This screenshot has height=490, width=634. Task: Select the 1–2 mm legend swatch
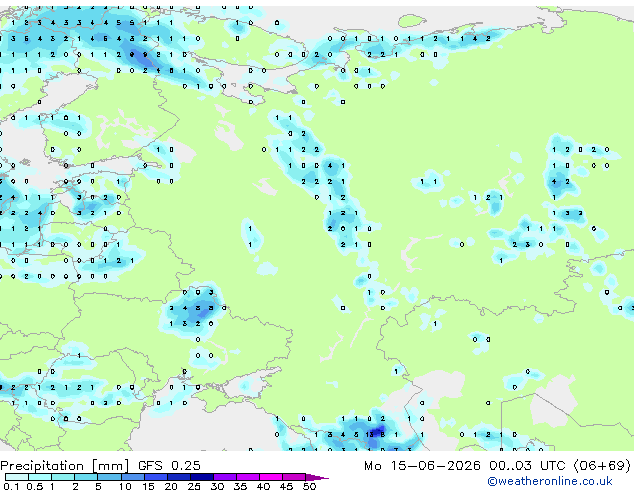(x=63, y=477)
